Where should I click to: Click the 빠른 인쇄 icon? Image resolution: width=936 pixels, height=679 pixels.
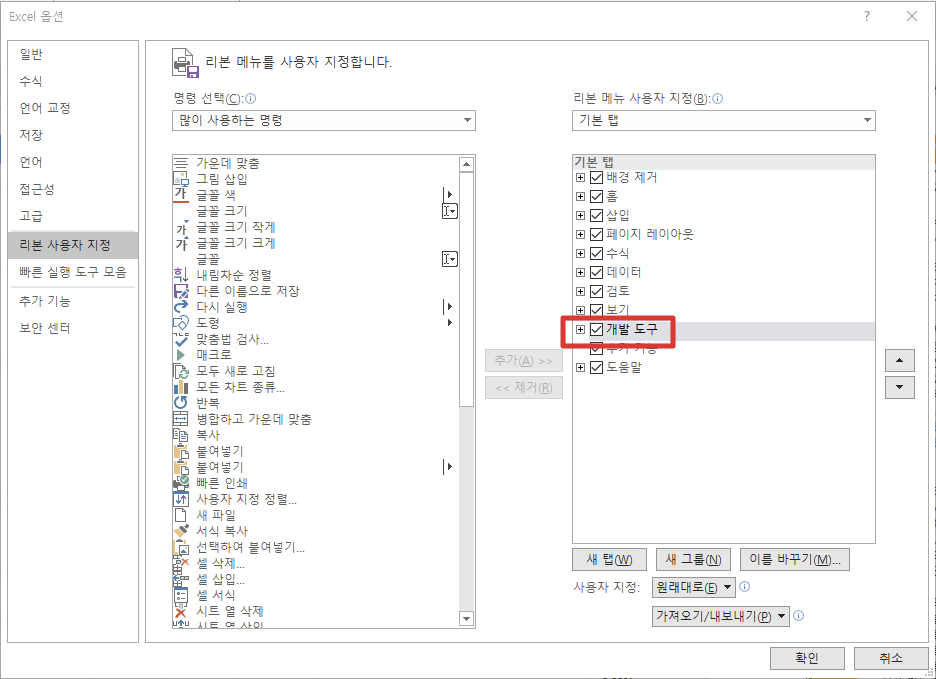tap(181, 483)
